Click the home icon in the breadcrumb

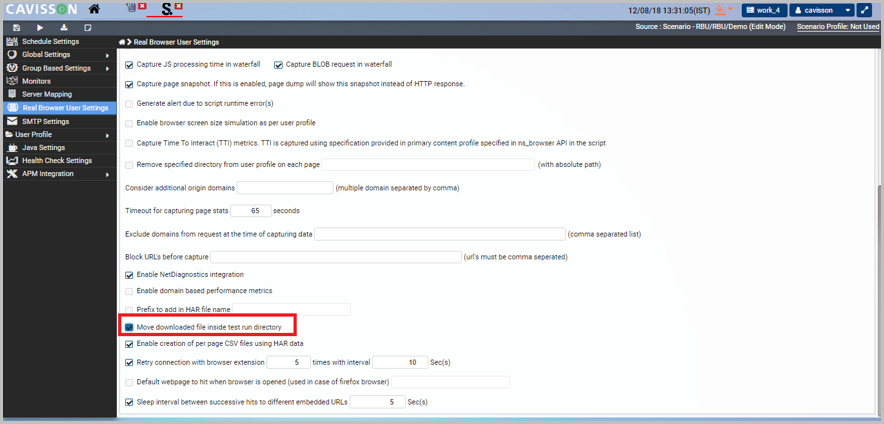[122, 42]
